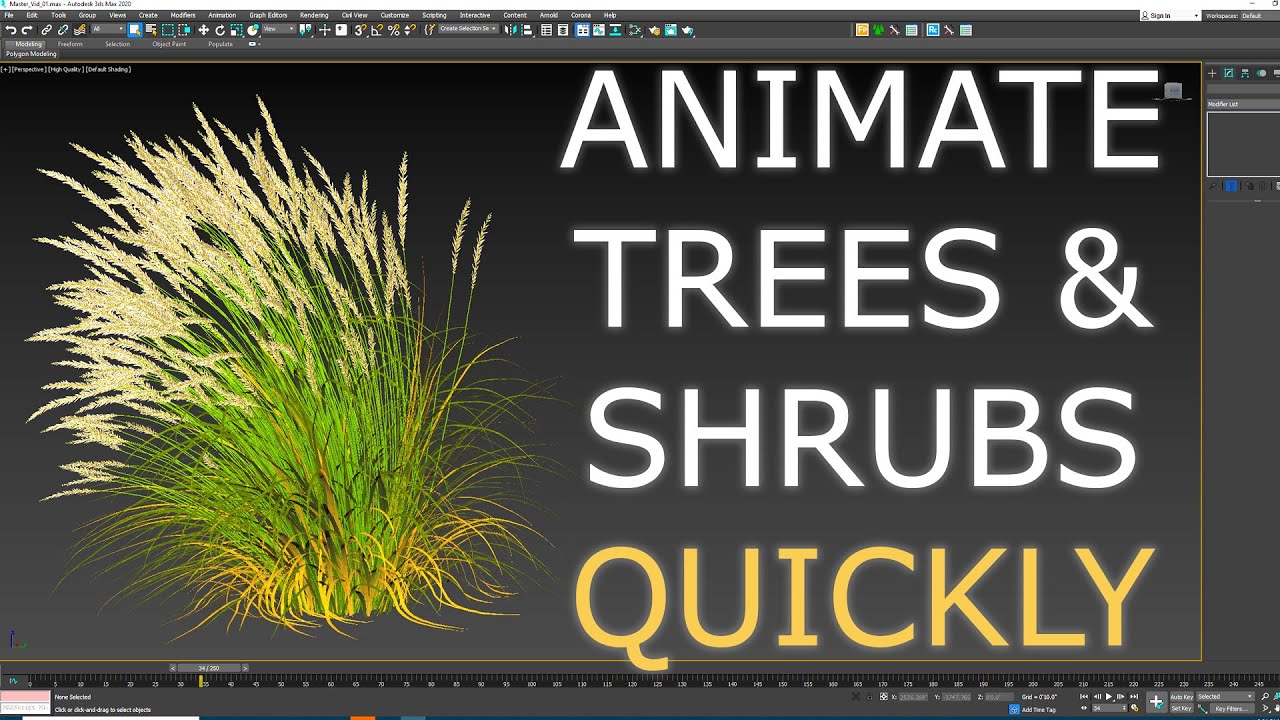Image resolution: width=1280 pixels, height=720 pixels.
Task: Click the Forest Pack Fp icon
Action: [862, 30]
